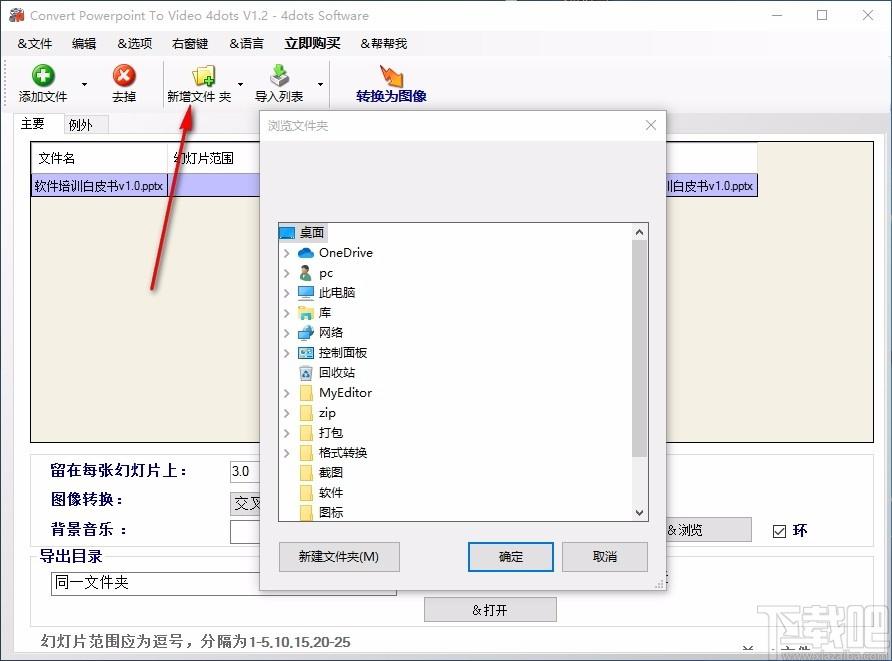Expand the pc node
This screenshot has width=892, height=661.
point(287,273)
